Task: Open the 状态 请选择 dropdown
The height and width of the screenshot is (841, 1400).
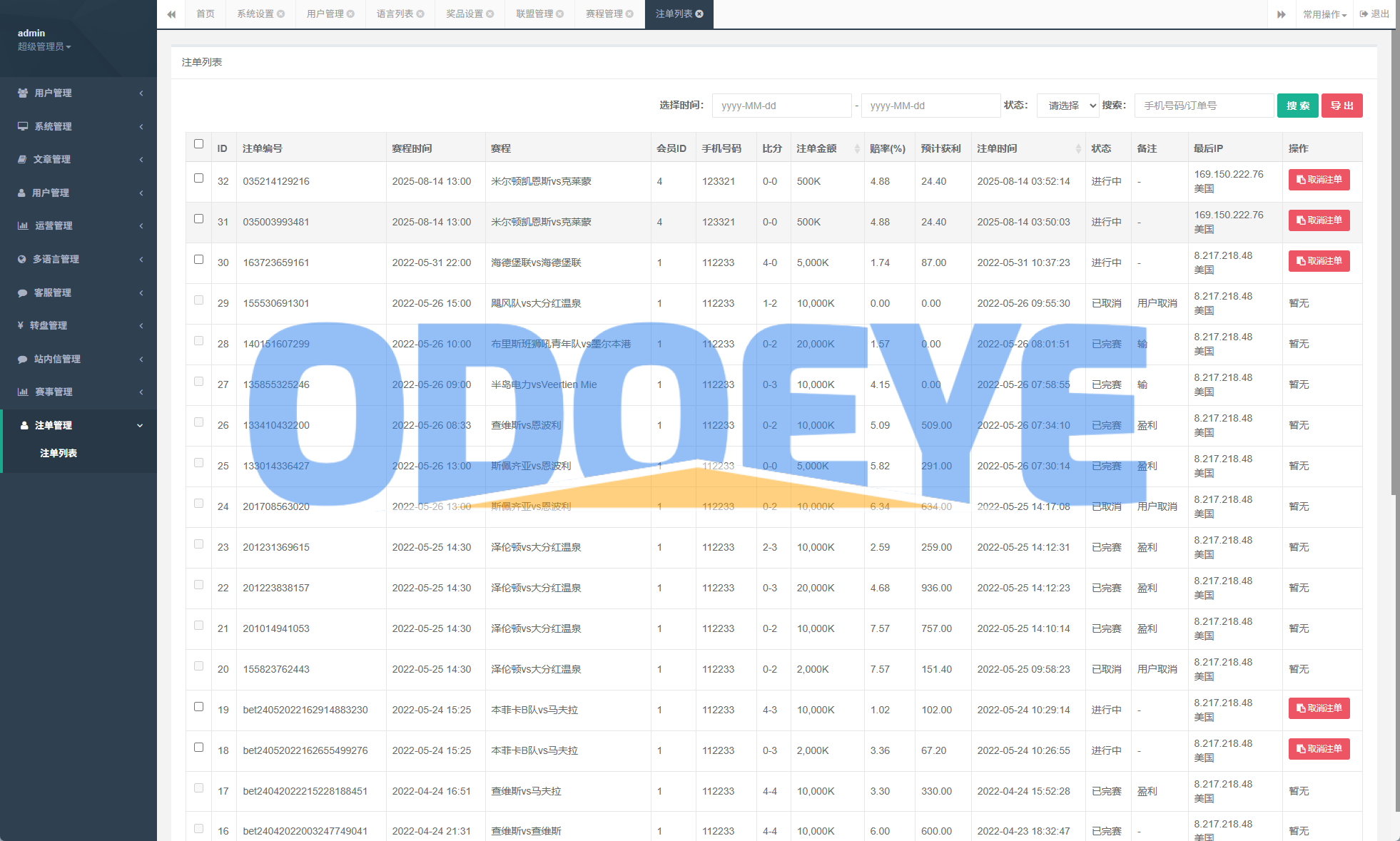Action: tap(1068, 106)
